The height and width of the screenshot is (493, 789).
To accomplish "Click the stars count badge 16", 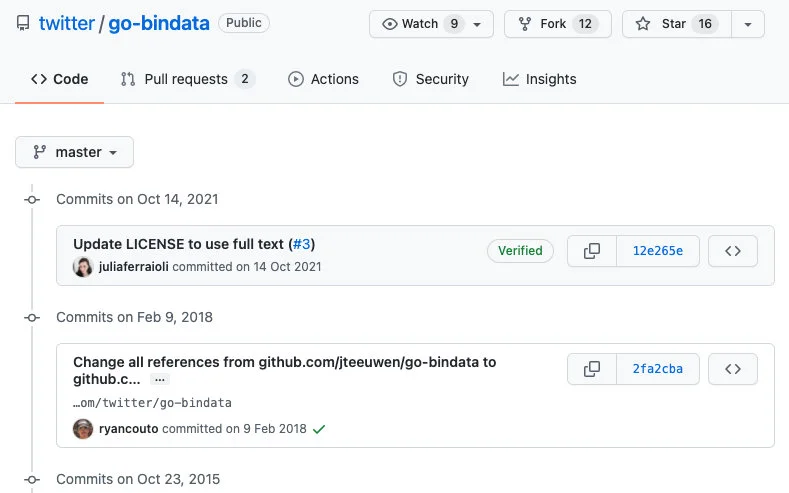I will [x=705, y=24].
